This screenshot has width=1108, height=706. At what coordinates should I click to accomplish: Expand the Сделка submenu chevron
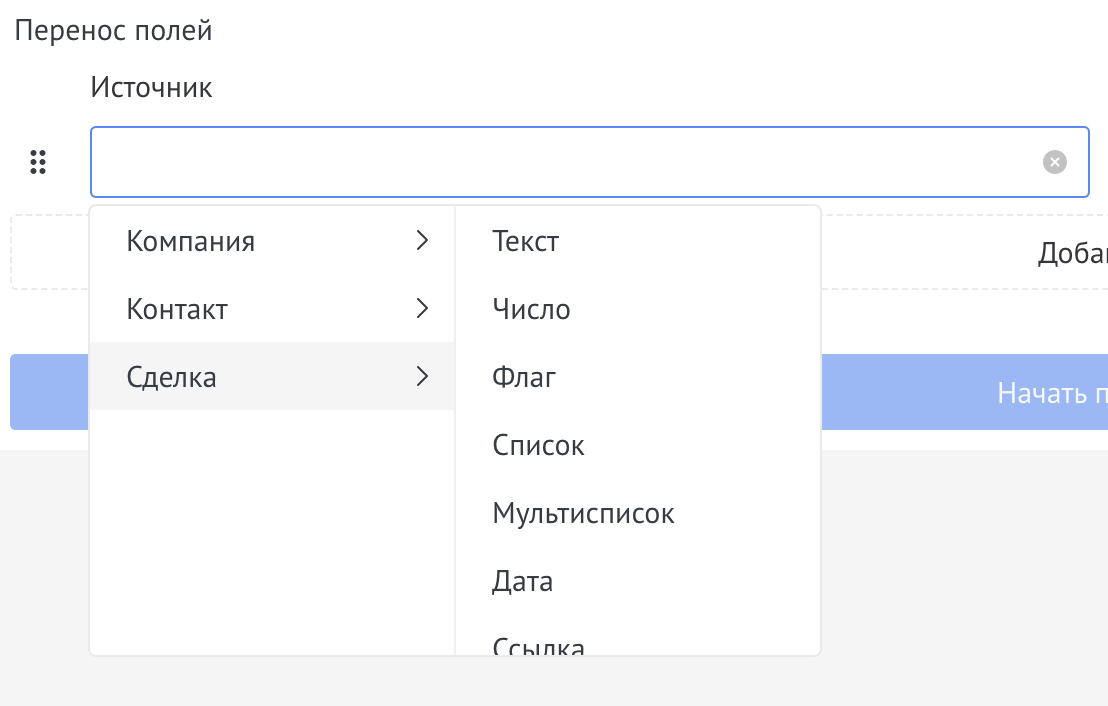point(422,376)
